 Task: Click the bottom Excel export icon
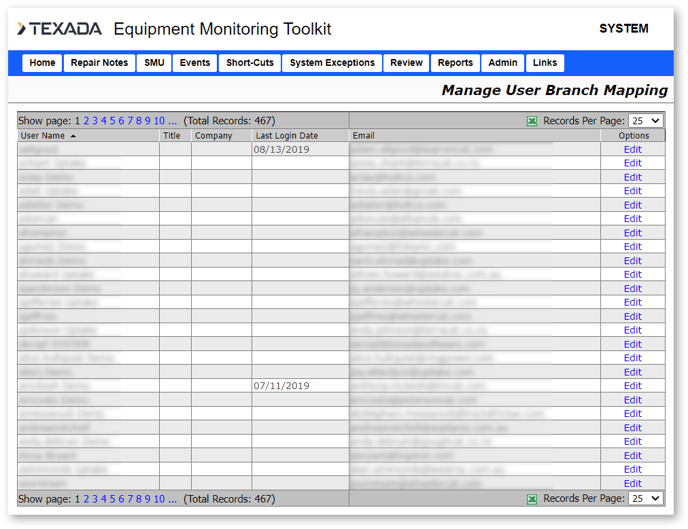click(x=532, y=498)
